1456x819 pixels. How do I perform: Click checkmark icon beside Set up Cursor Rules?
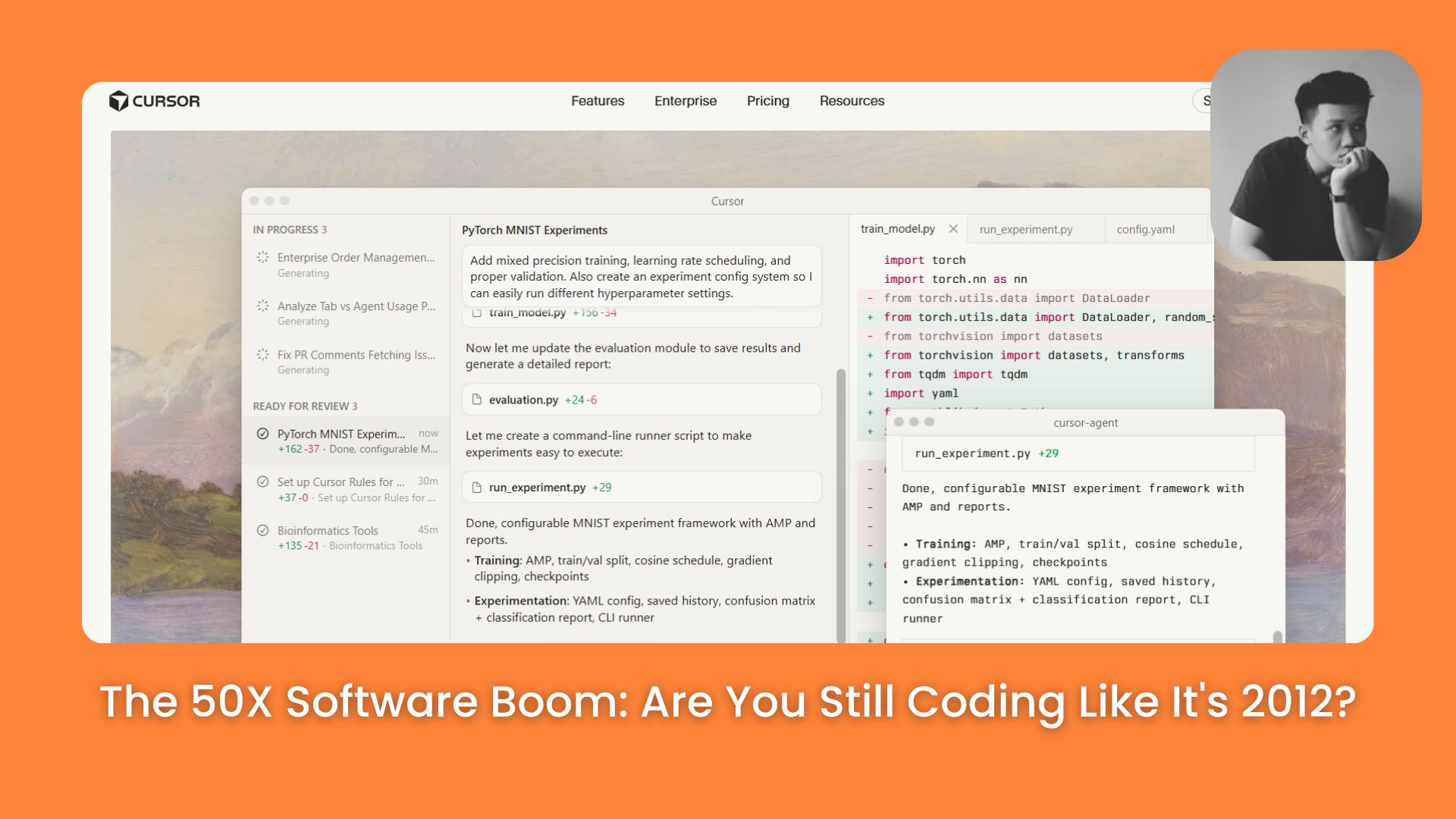(x=262, y=482)
